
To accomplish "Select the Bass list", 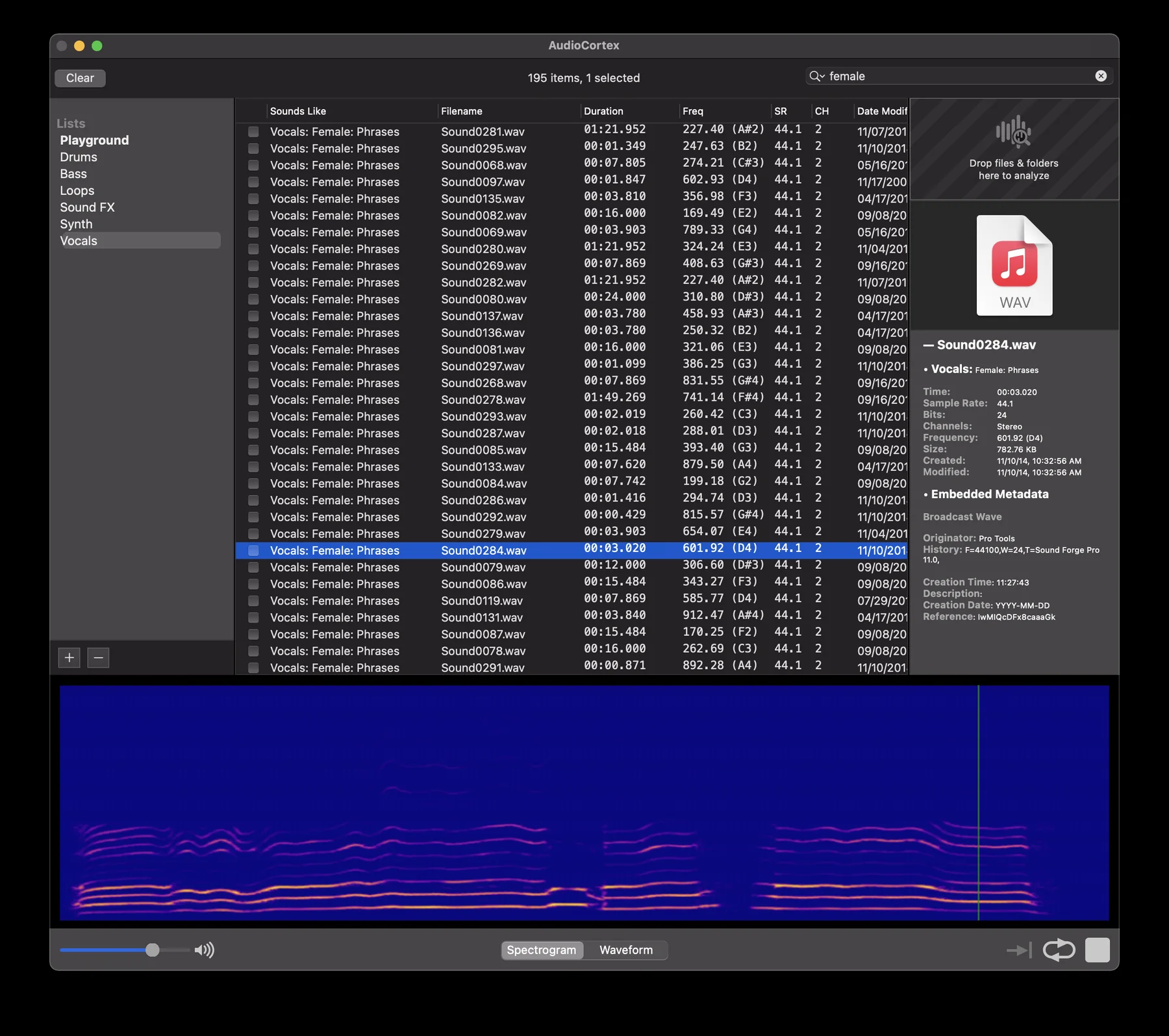I will (x=73, y=174).
